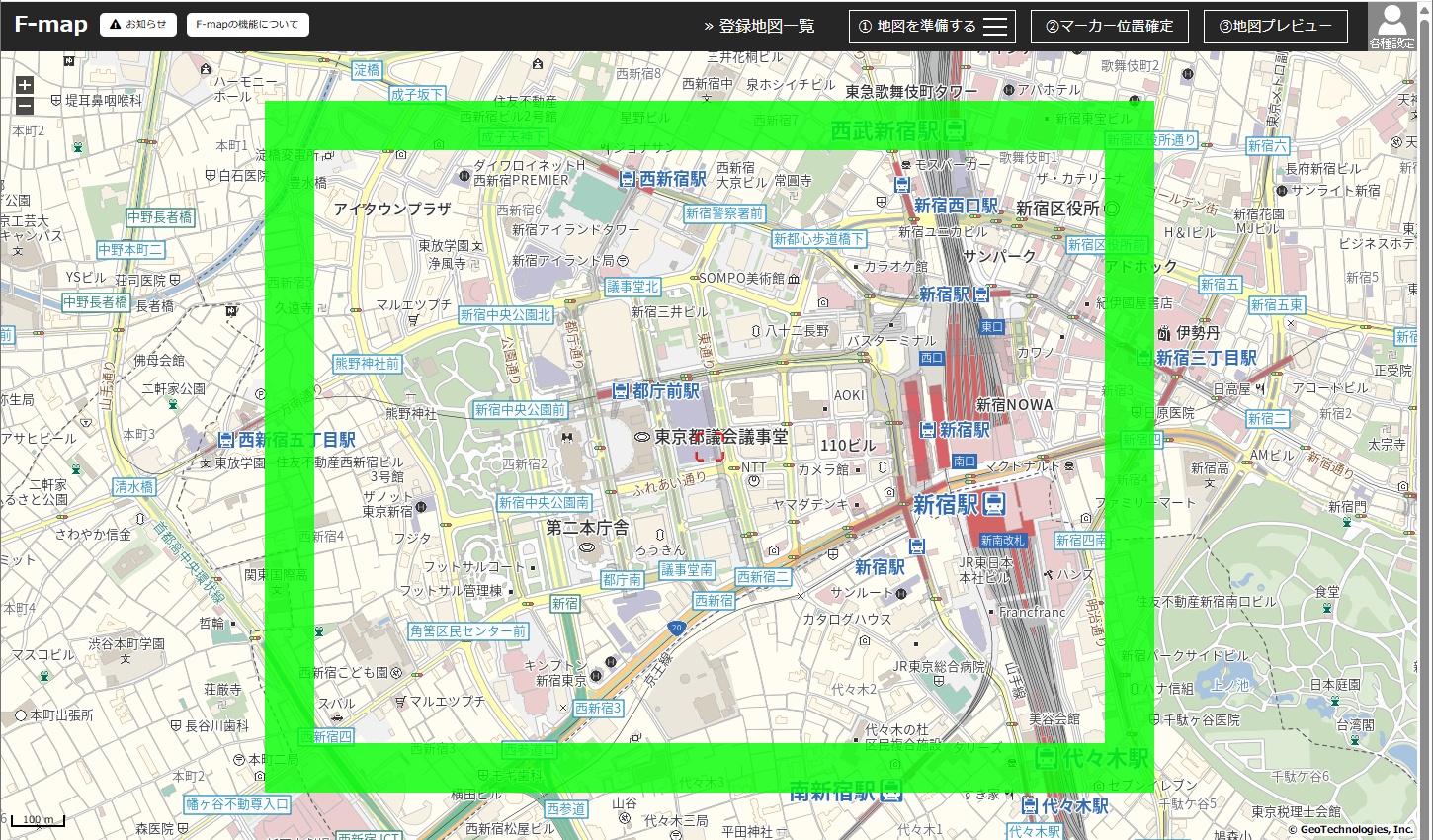Click the 東急歌舞伎町タワー map label
This screenshot has width=1433, height=840.
pos(911,91)
